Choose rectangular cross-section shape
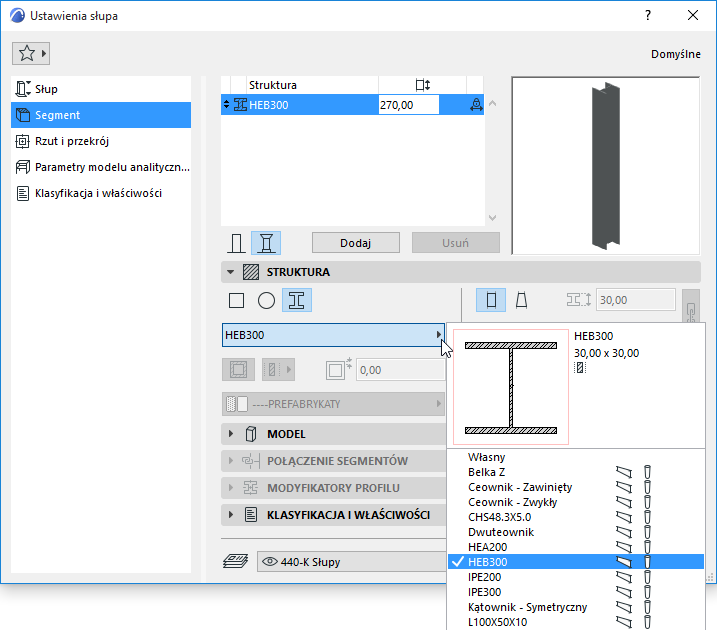Viewport: 717px width, 630px height. (x=236, y=300)
